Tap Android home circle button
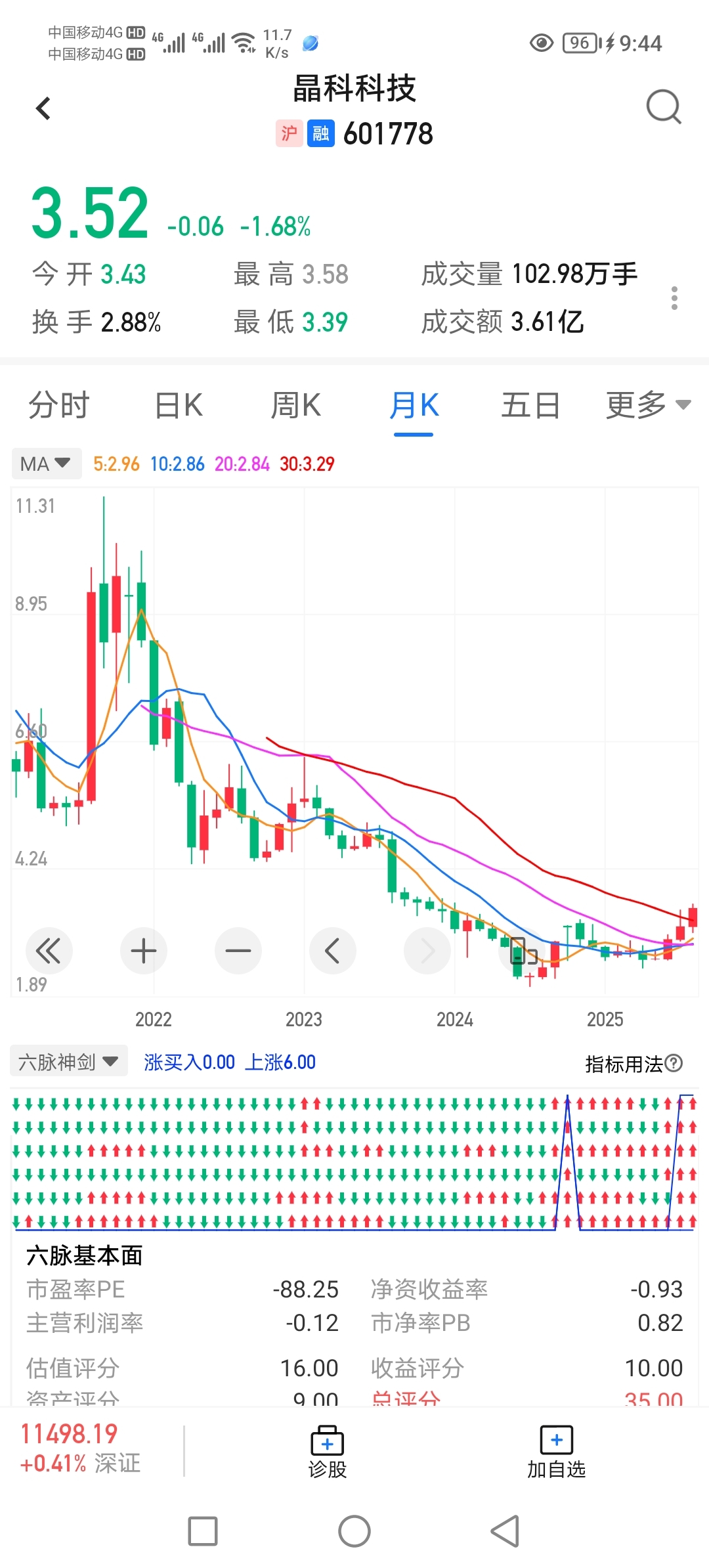709x1568 pixels. coord(354,1531)
